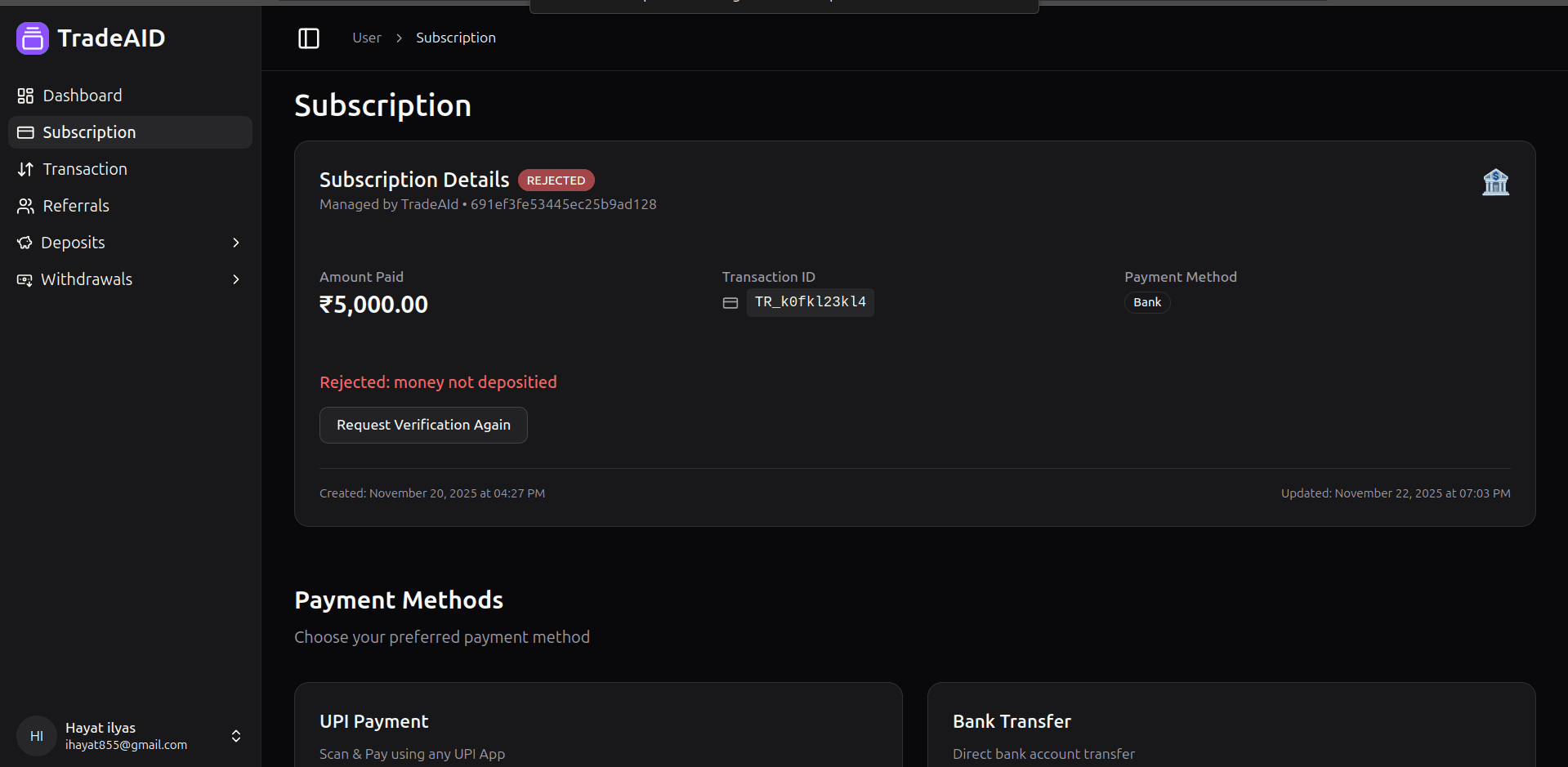
Task: Click the Withdrawals icon in sidebar
Action: (x=25, y=279)
